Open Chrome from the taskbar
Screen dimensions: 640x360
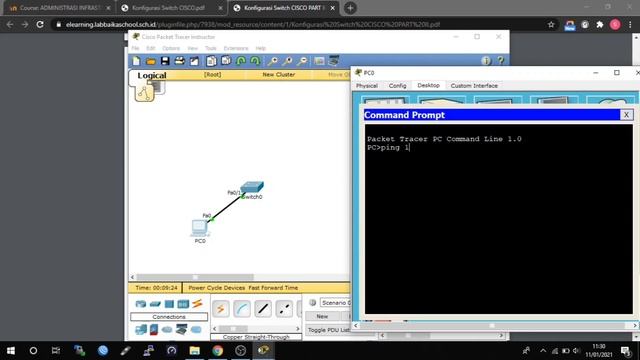pyautogui.click(x=218, y=350)
